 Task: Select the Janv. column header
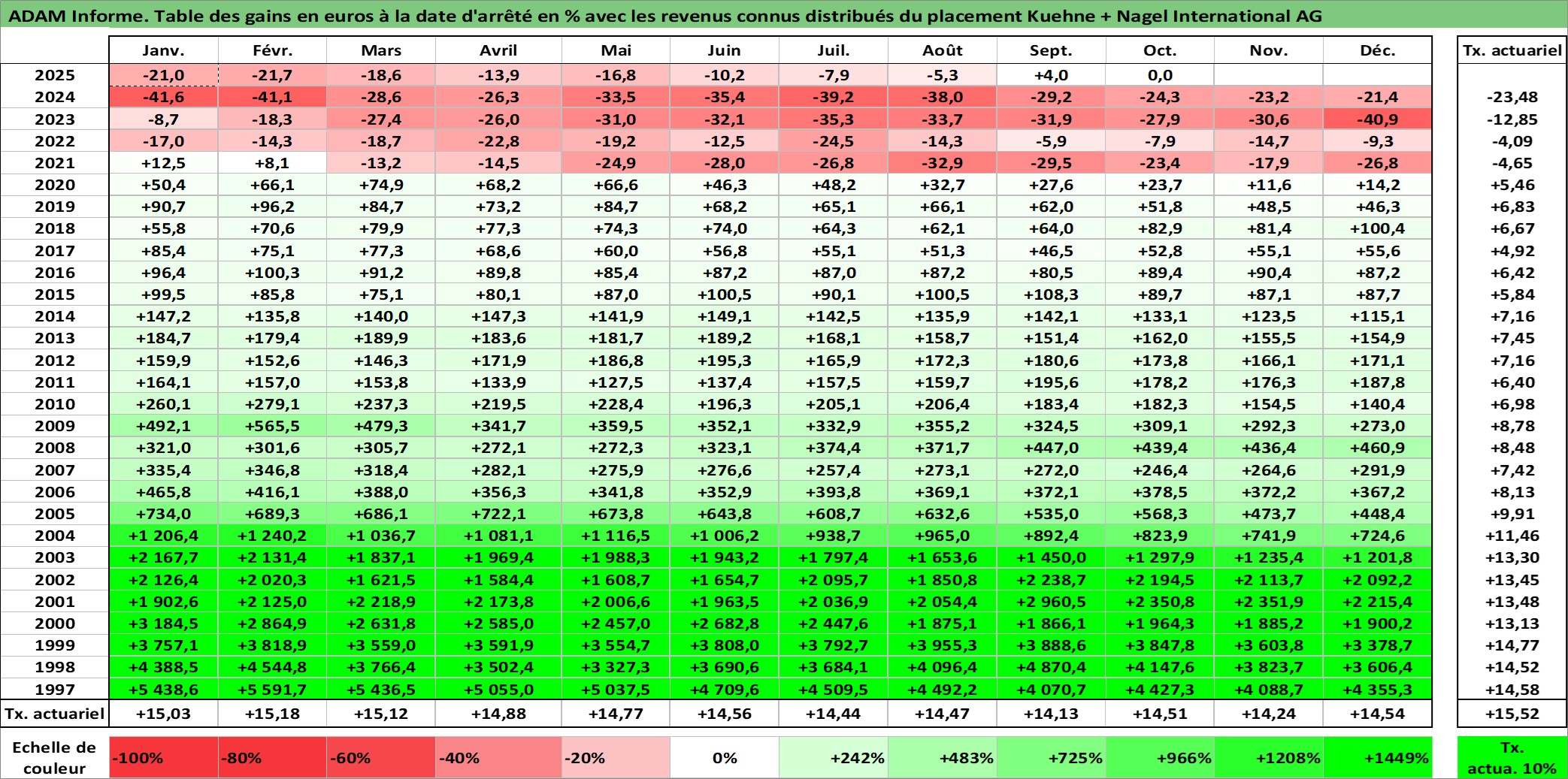(163, 50)
